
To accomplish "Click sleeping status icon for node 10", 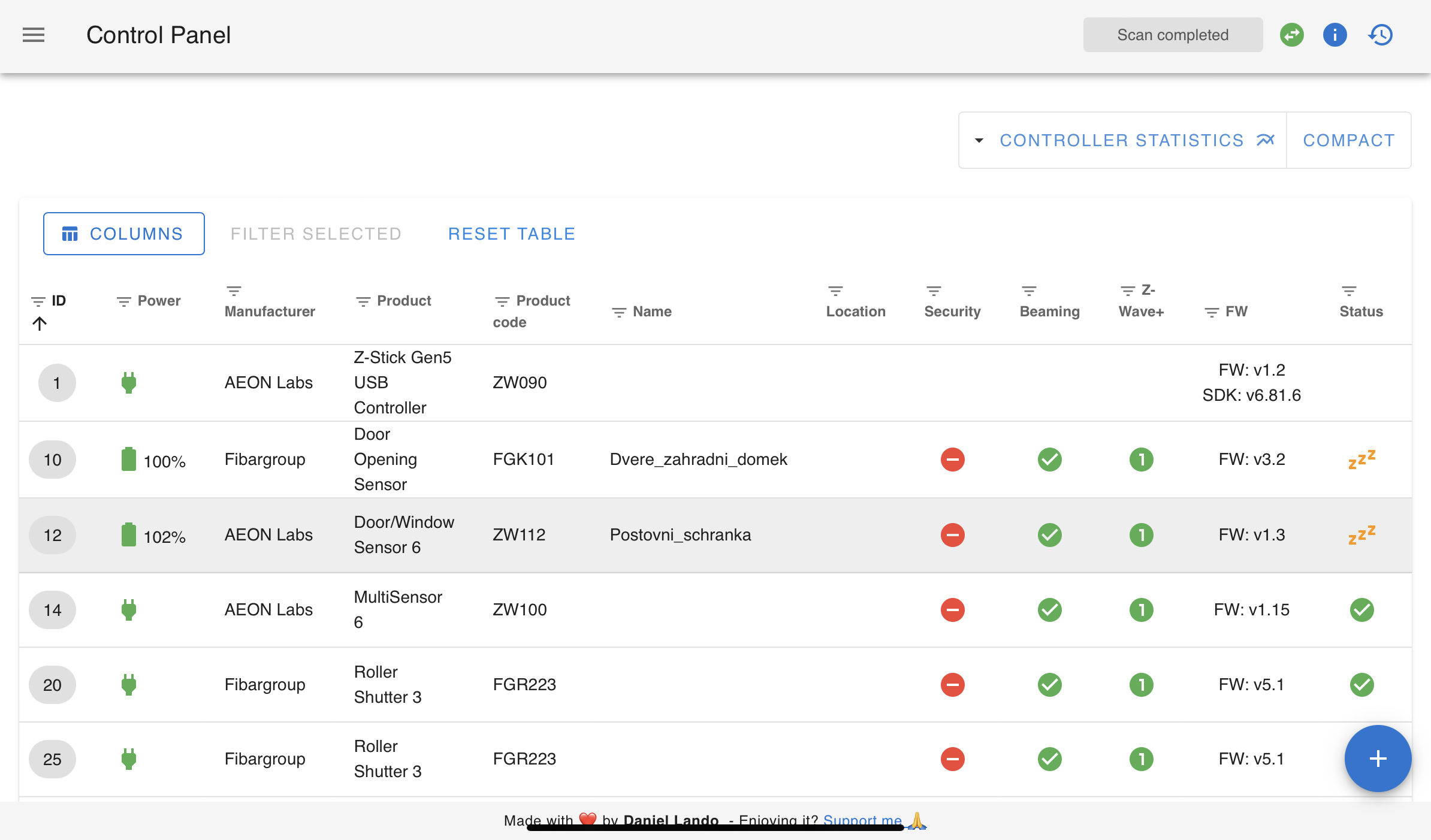I will pyautogui.click(x=1361, y=460).
